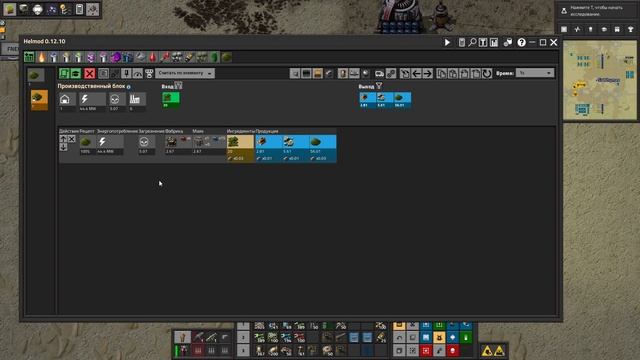Select the top green ore item in left sidebar
The image size is (640, 360).
point(36,75)
